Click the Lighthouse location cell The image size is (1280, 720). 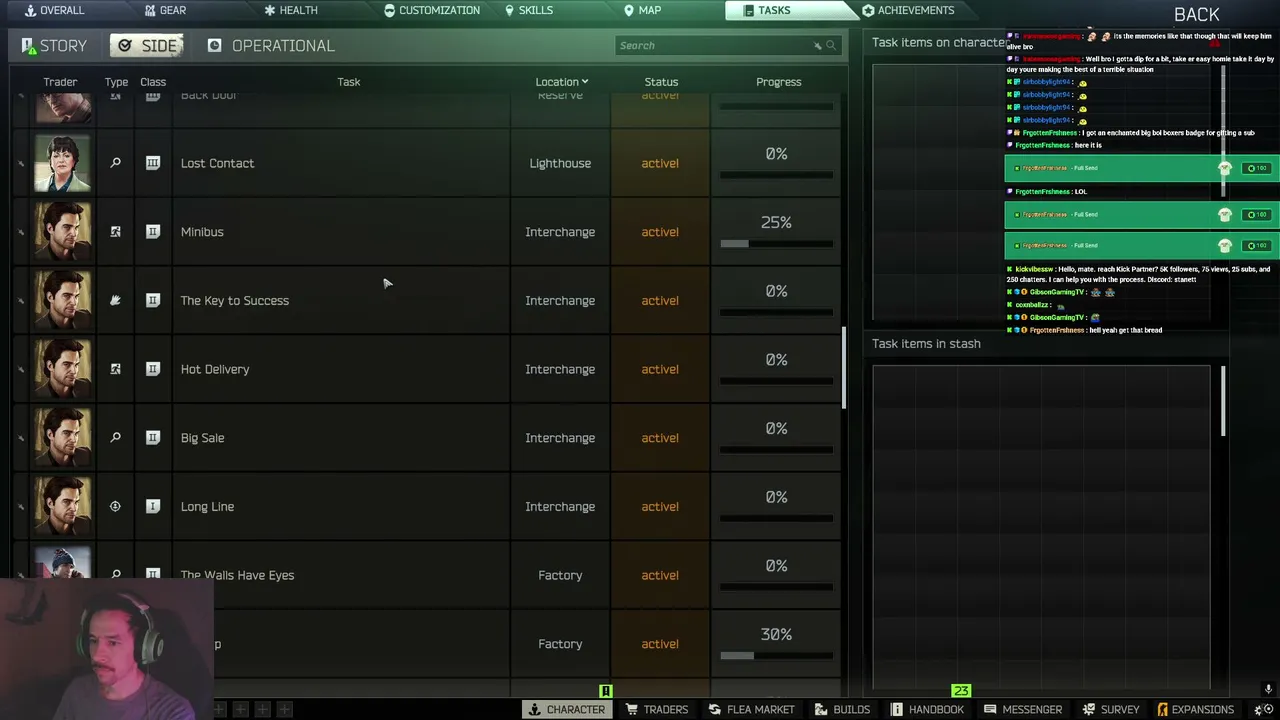click(x=560, y=163)
